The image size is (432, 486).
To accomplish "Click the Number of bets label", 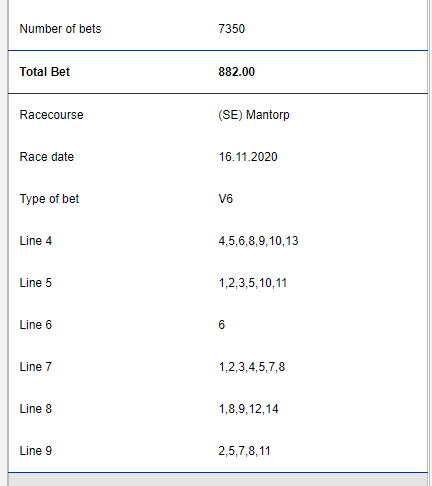I will click(60, 29).
